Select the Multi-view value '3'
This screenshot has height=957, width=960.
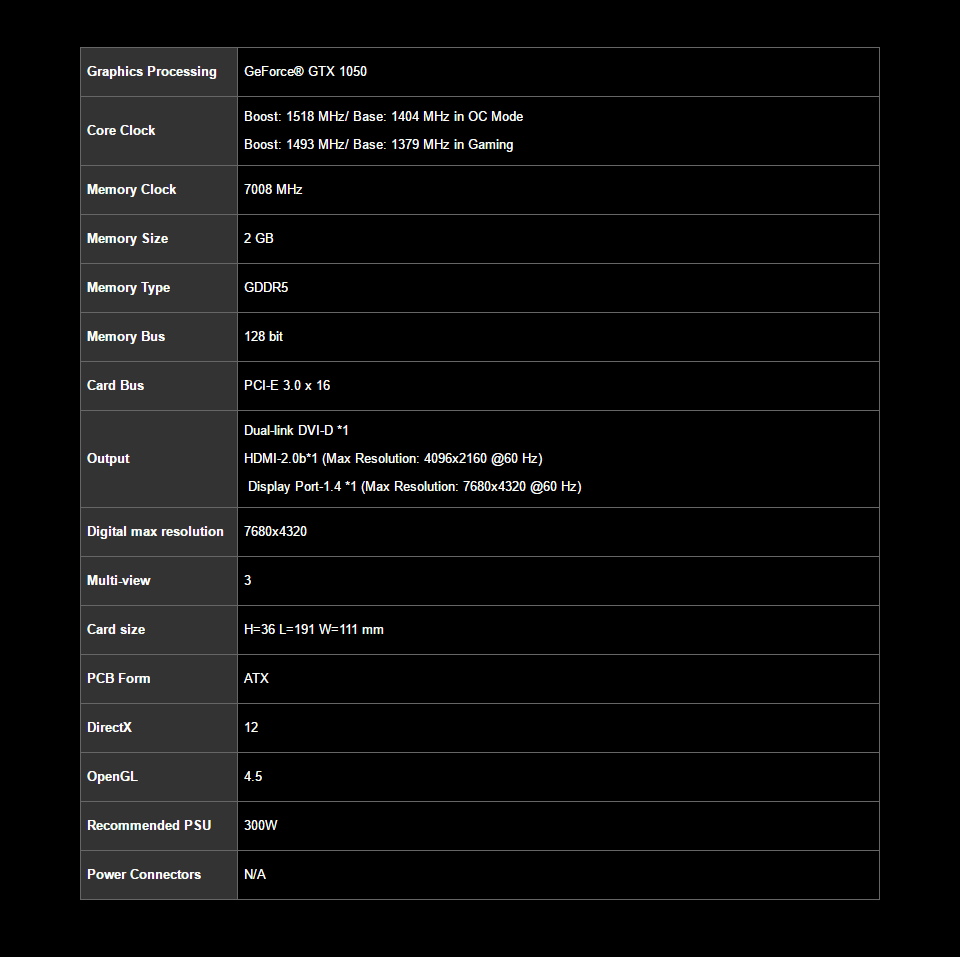[x=247, y=581]
